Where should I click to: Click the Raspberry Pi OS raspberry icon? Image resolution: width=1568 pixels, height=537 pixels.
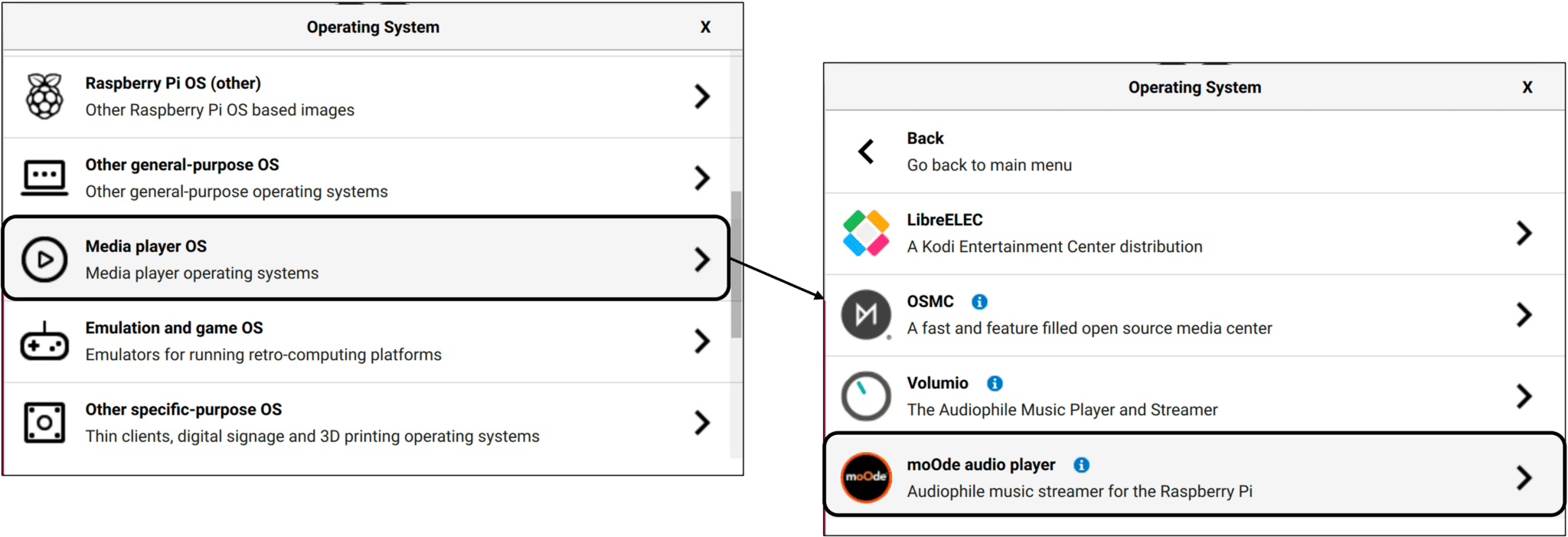(44, 96)
